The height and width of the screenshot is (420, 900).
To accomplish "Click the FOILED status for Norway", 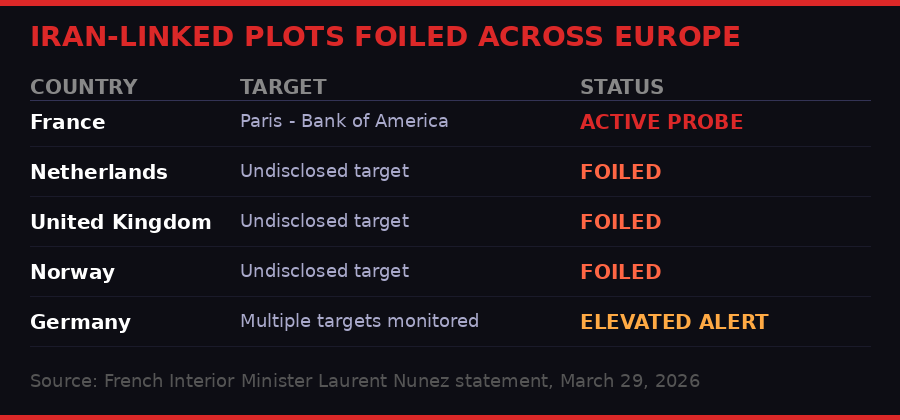I will tap(620, 272).
